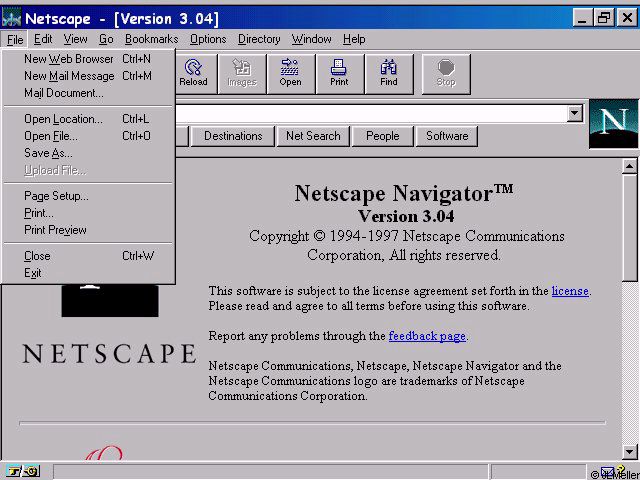Expand the location bar dropdown arrow
This screenshot has height=480, width=640.
pos(574,113)
